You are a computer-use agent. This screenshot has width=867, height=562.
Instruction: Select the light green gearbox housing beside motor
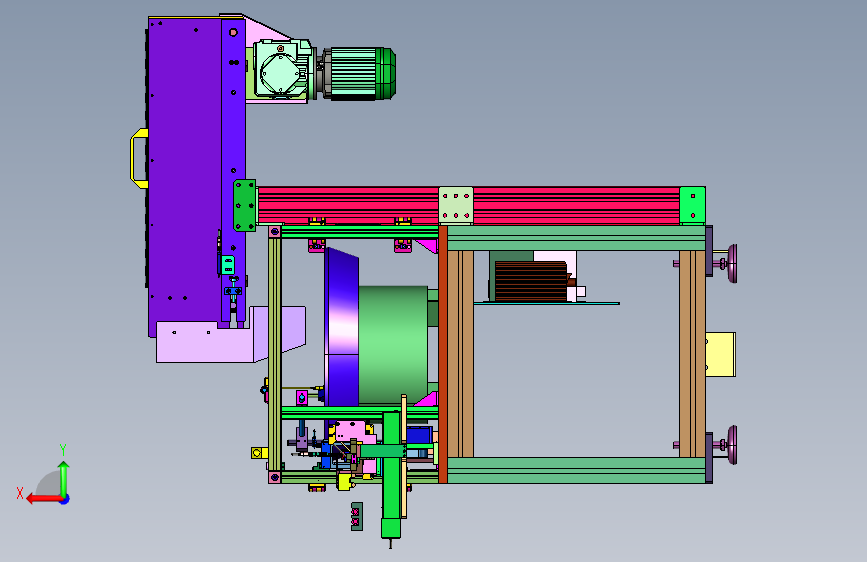tap(283, 68)
